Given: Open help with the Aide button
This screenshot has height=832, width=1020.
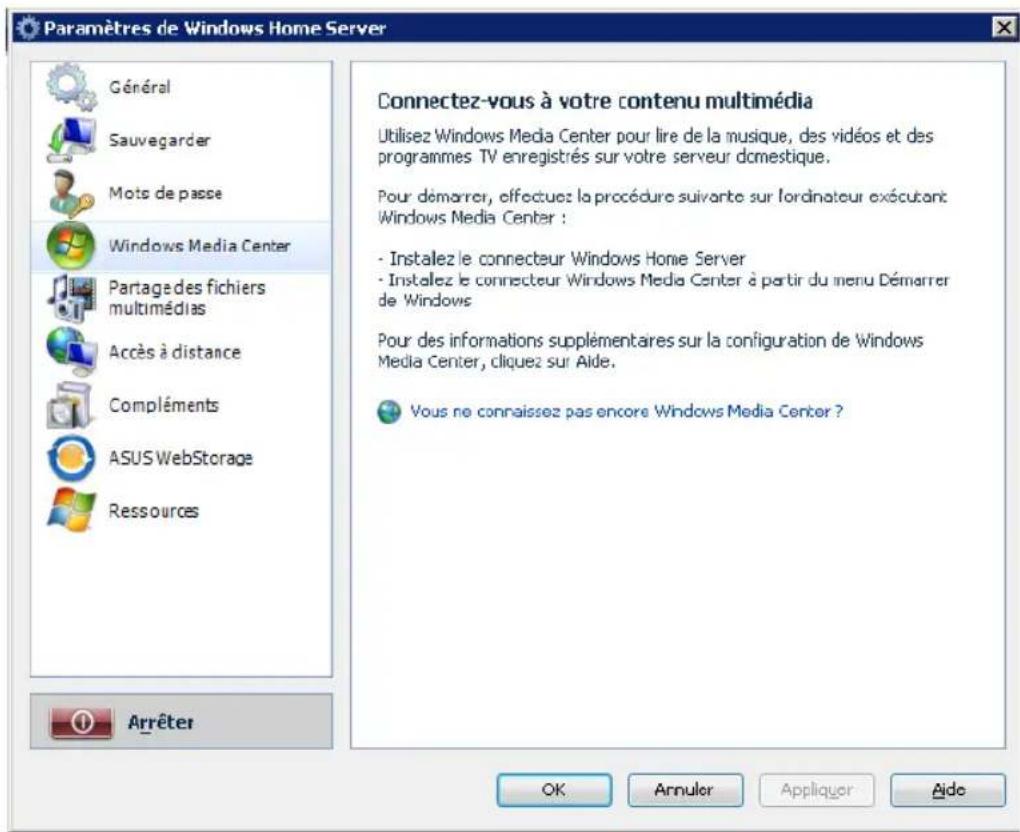Looking at the screenshot, I should [x=948, y=790].
